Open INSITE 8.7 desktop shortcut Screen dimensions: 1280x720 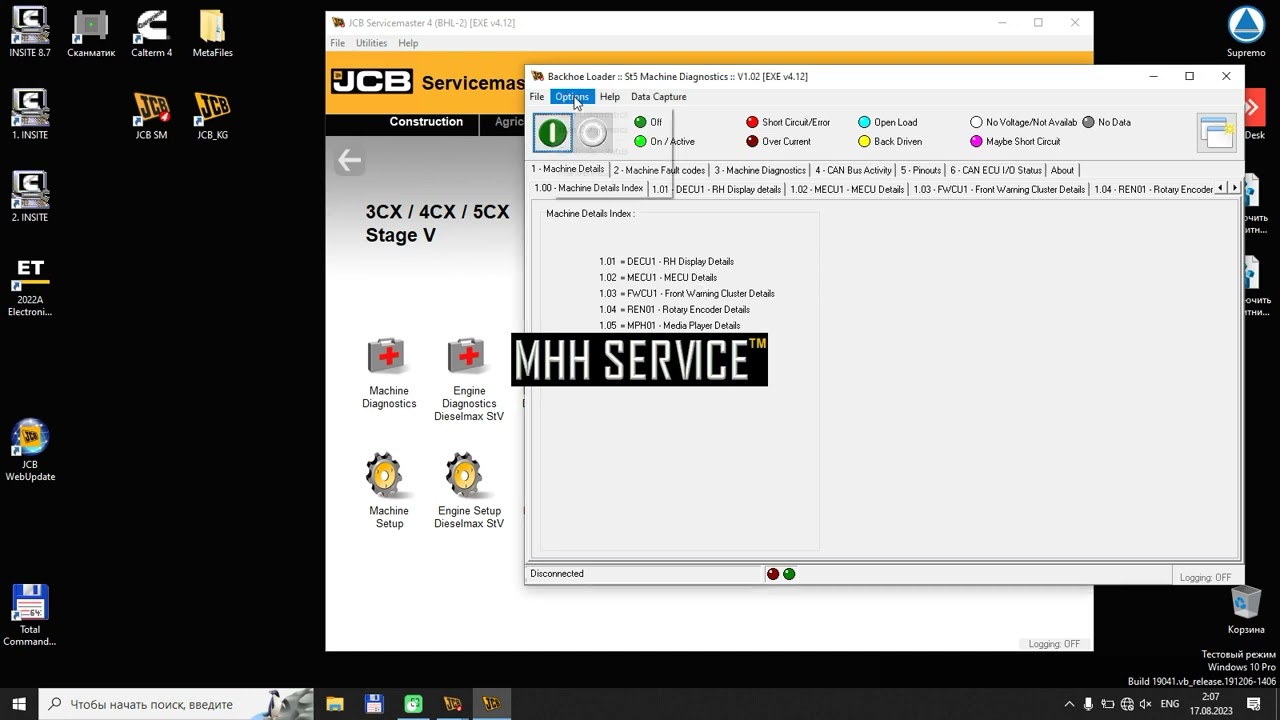click(x=30, y=33)
